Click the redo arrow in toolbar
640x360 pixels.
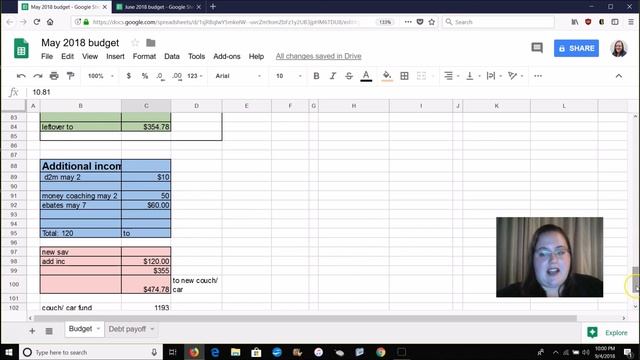pyautogui.click(x=38, y=76)
